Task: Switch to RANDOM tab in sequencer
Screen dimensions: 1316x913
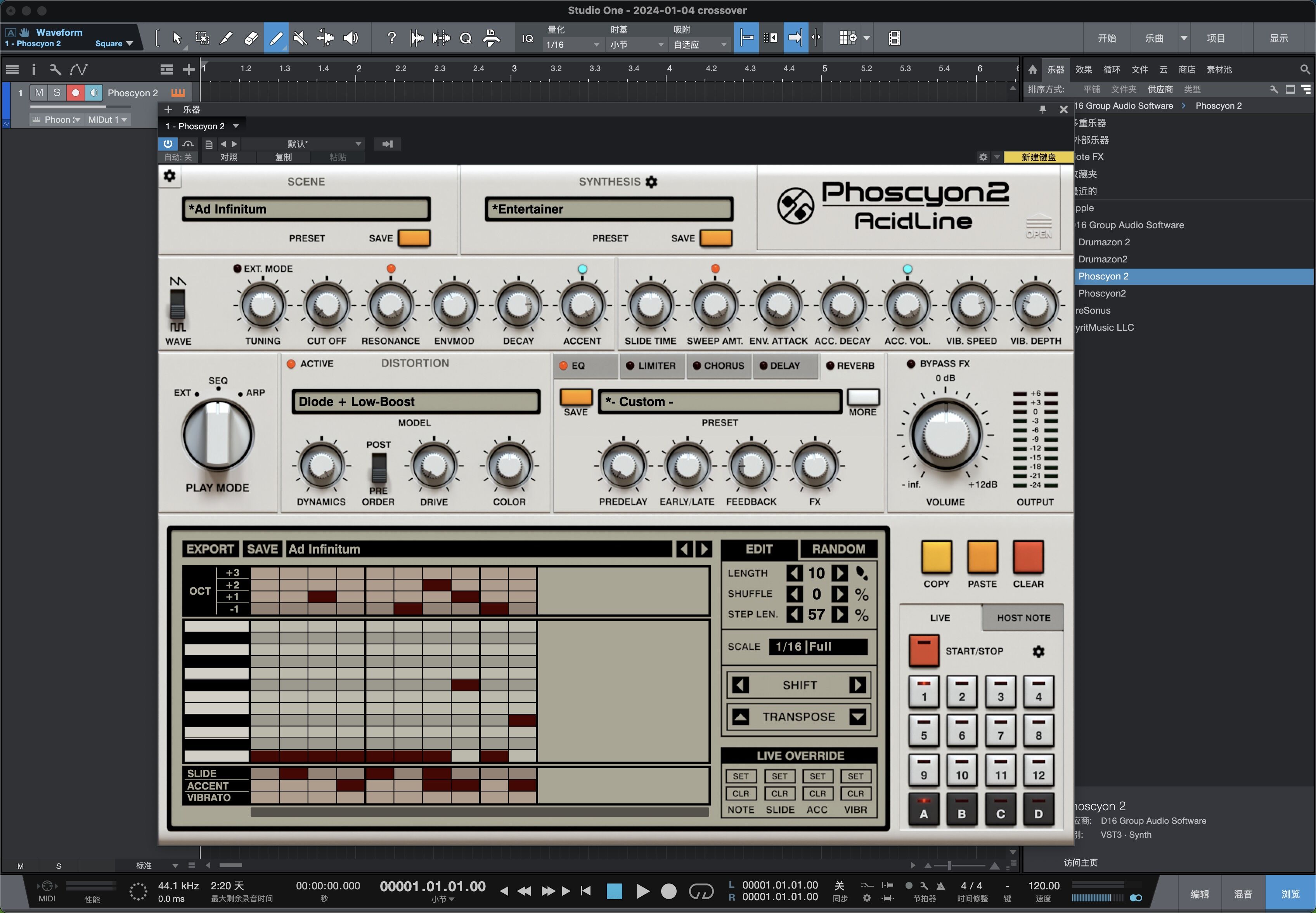Action: 839,549
